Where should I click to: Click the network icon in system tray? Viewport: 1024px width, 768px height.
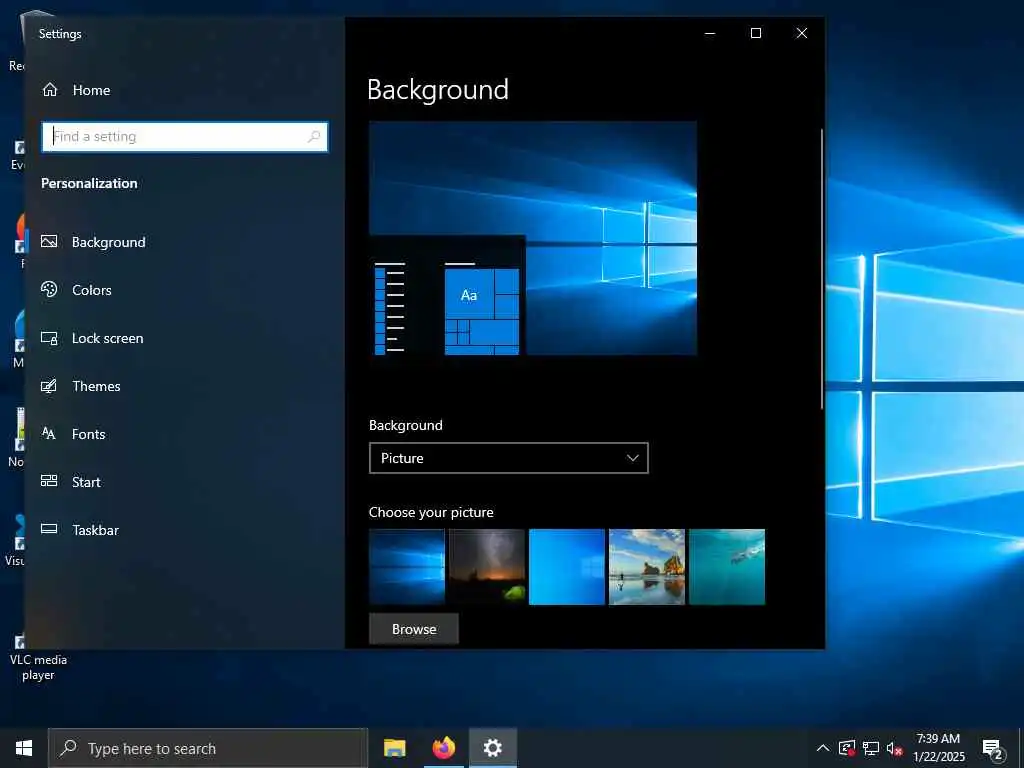[871, 748]
